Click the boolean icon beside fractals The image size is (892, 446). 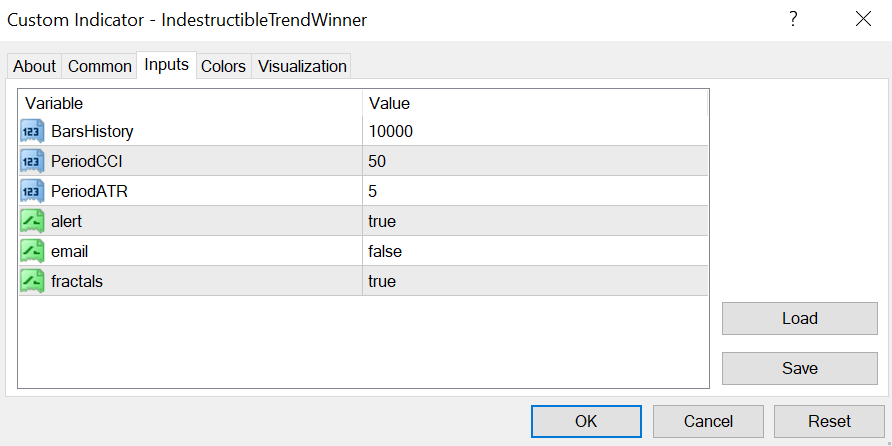point(32,281)
